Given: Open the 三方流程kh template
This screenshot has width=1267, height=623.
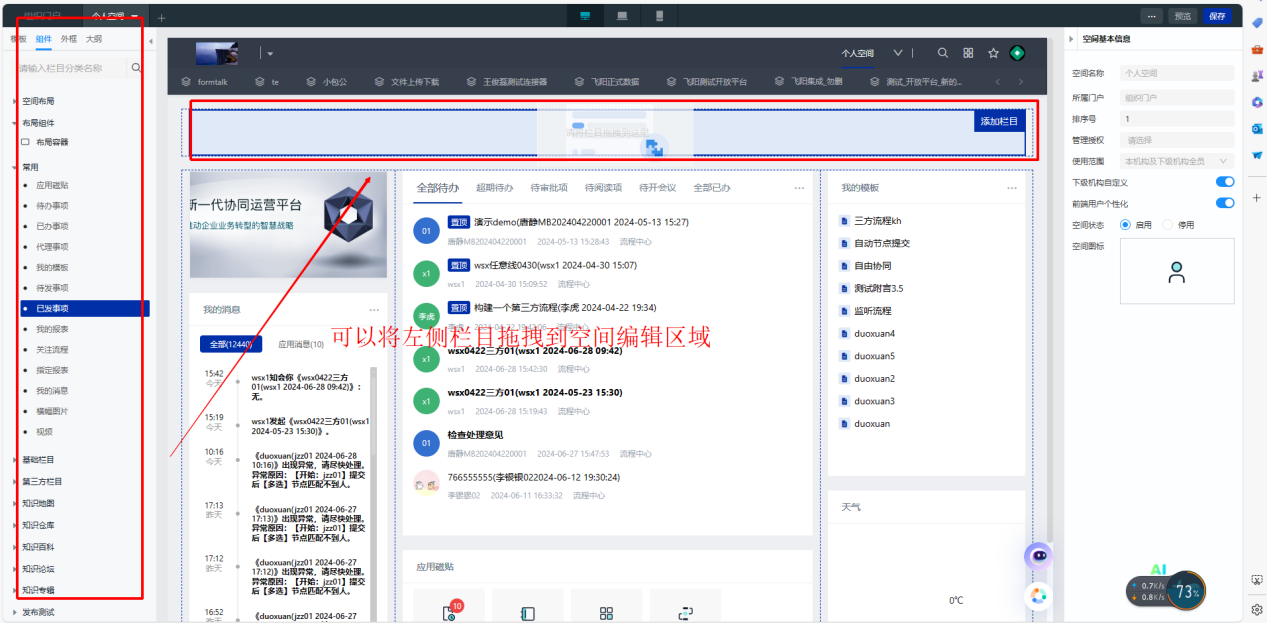Looking at the screenshot, I should pyautogui.click(x=878, y=220).
